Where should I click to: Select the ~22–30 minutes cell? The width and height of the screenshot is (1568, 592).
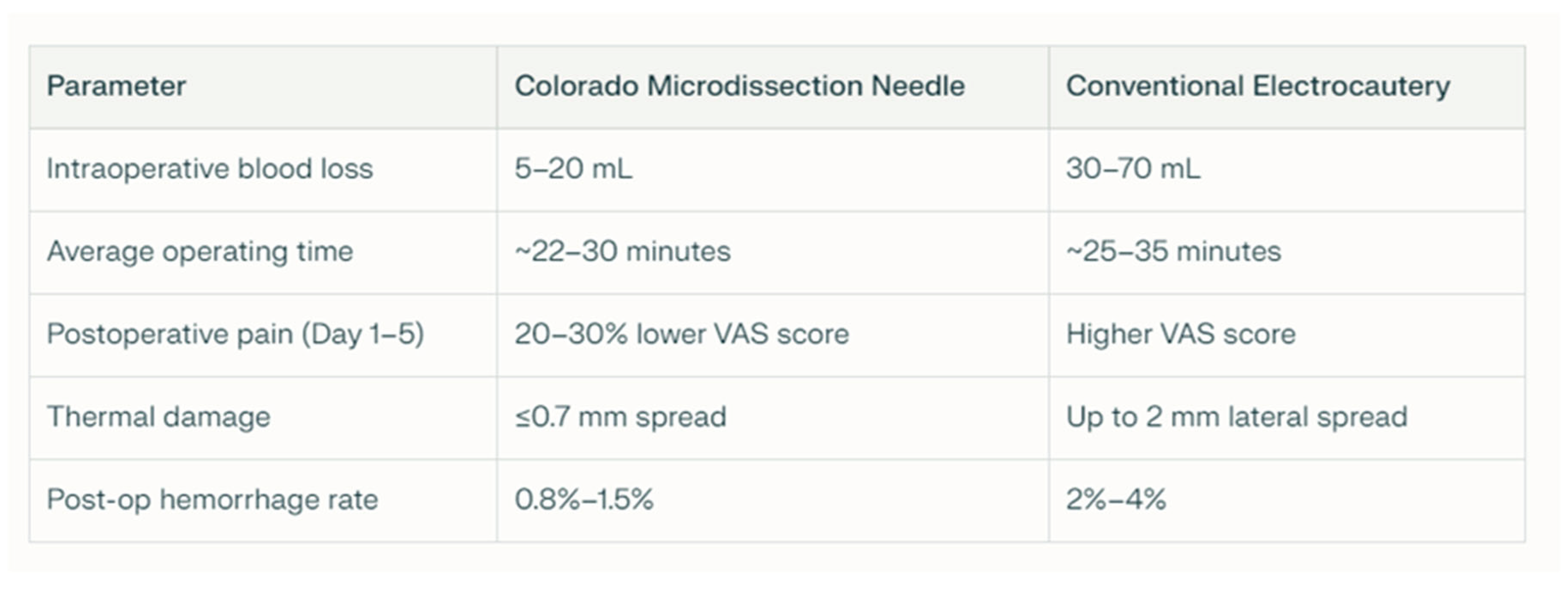point(622,252)
